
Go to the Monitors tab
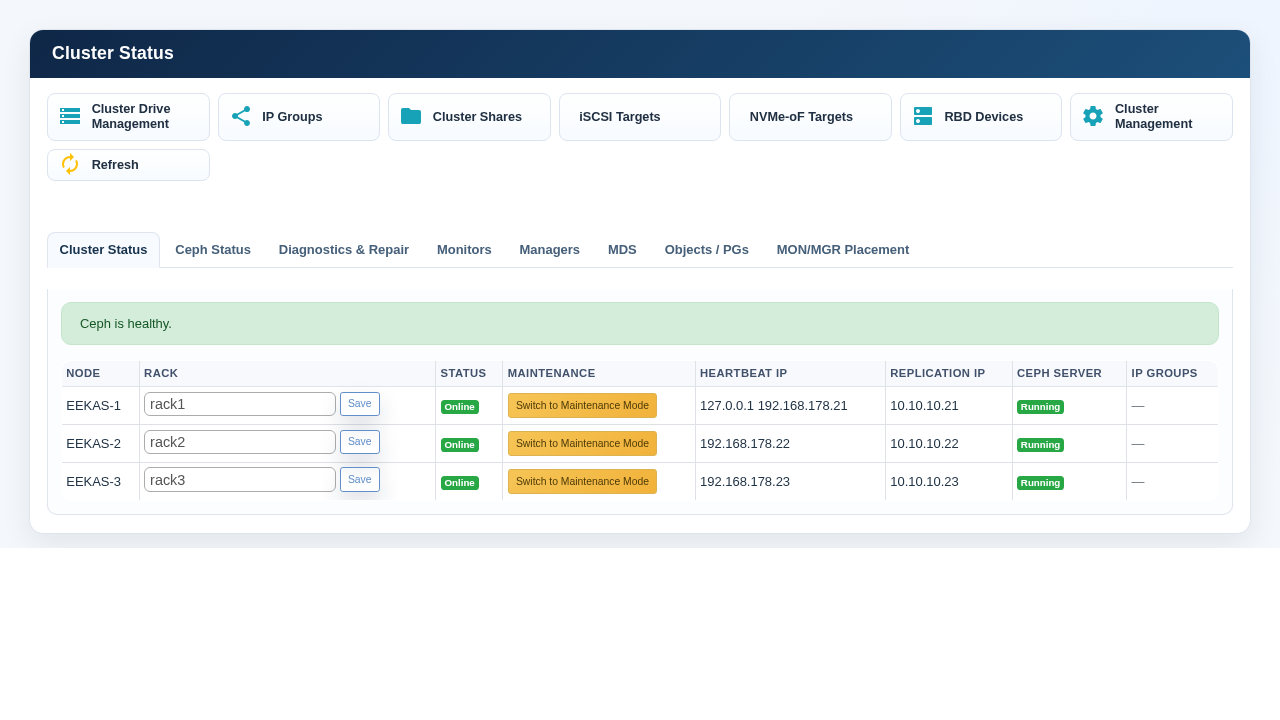coord(464,250)
